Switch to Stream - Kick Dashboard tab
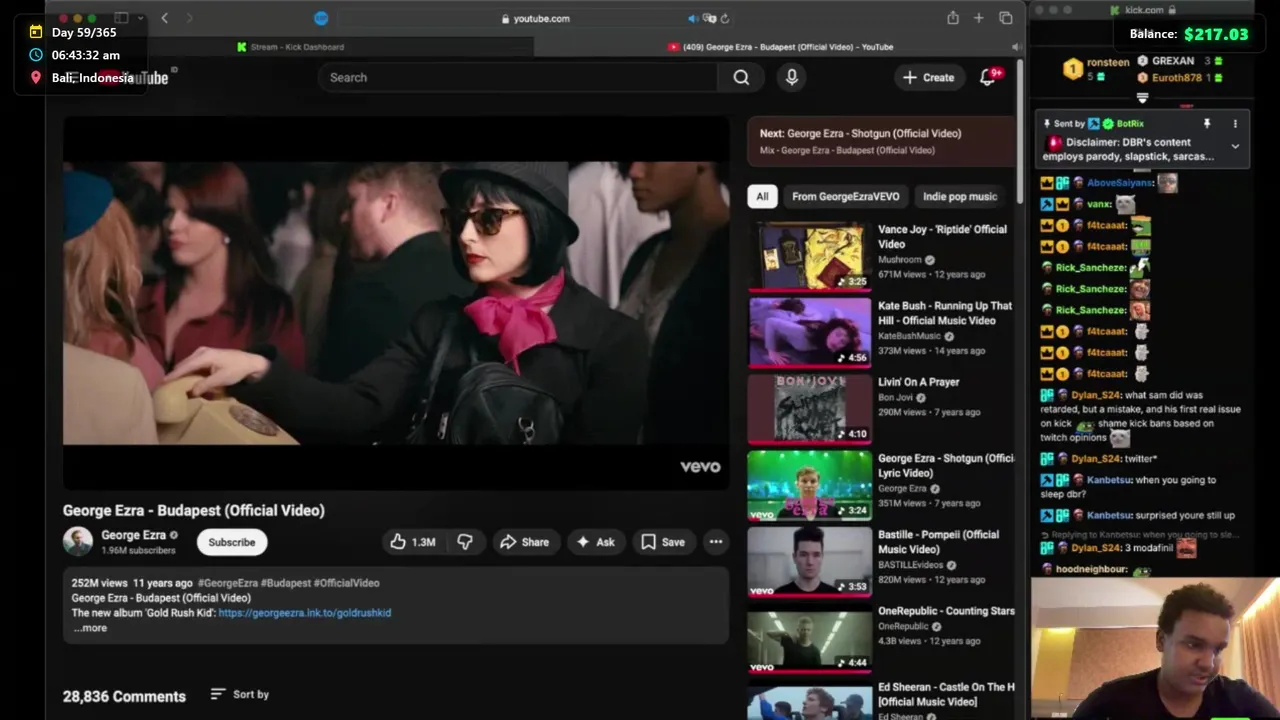The height and width of the screenshot is (720, 1280). (x=291, y=47)
